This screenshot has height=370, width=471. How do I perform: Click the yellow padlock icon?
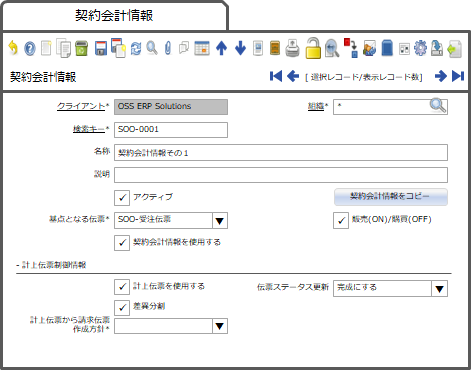(x=313, y=48)
